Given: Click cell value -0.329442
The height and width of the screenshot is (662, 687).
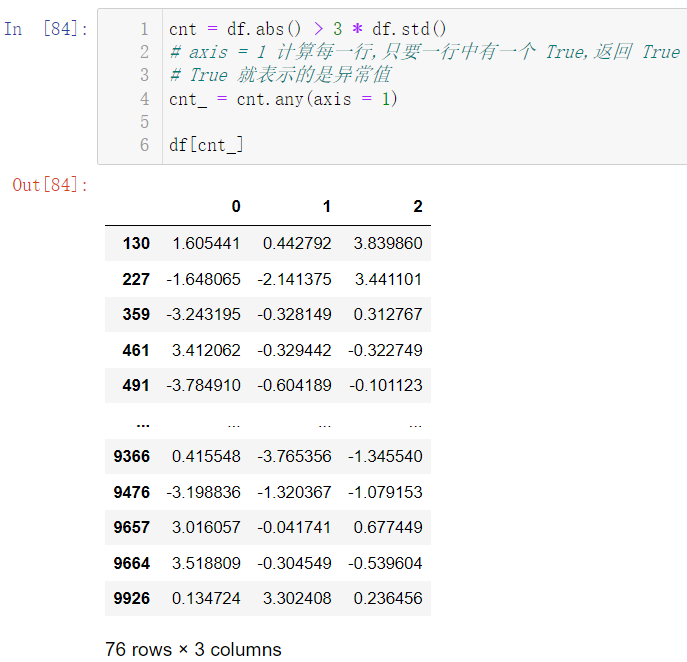Looking at the screenshot, I should 294,350.
